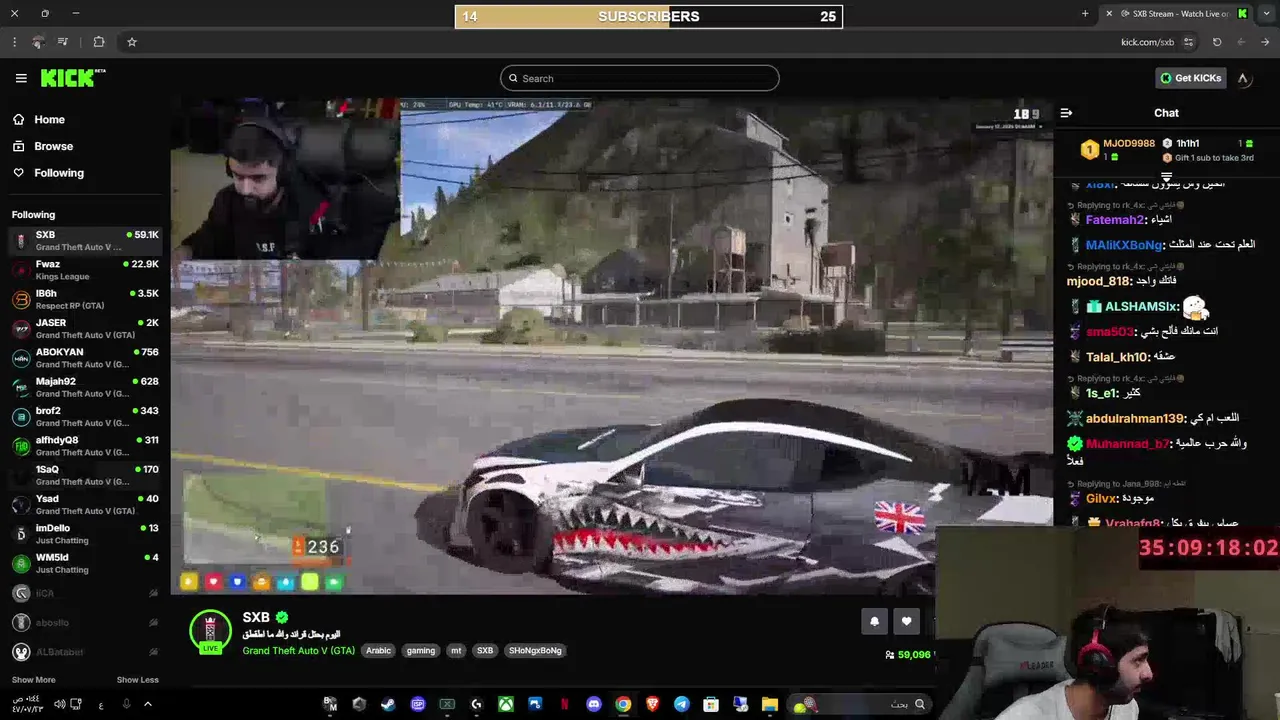Screen dimensions: 1280x720
Task: Click Fatemah2 username in chat
Action: [x=1114, y=220]
